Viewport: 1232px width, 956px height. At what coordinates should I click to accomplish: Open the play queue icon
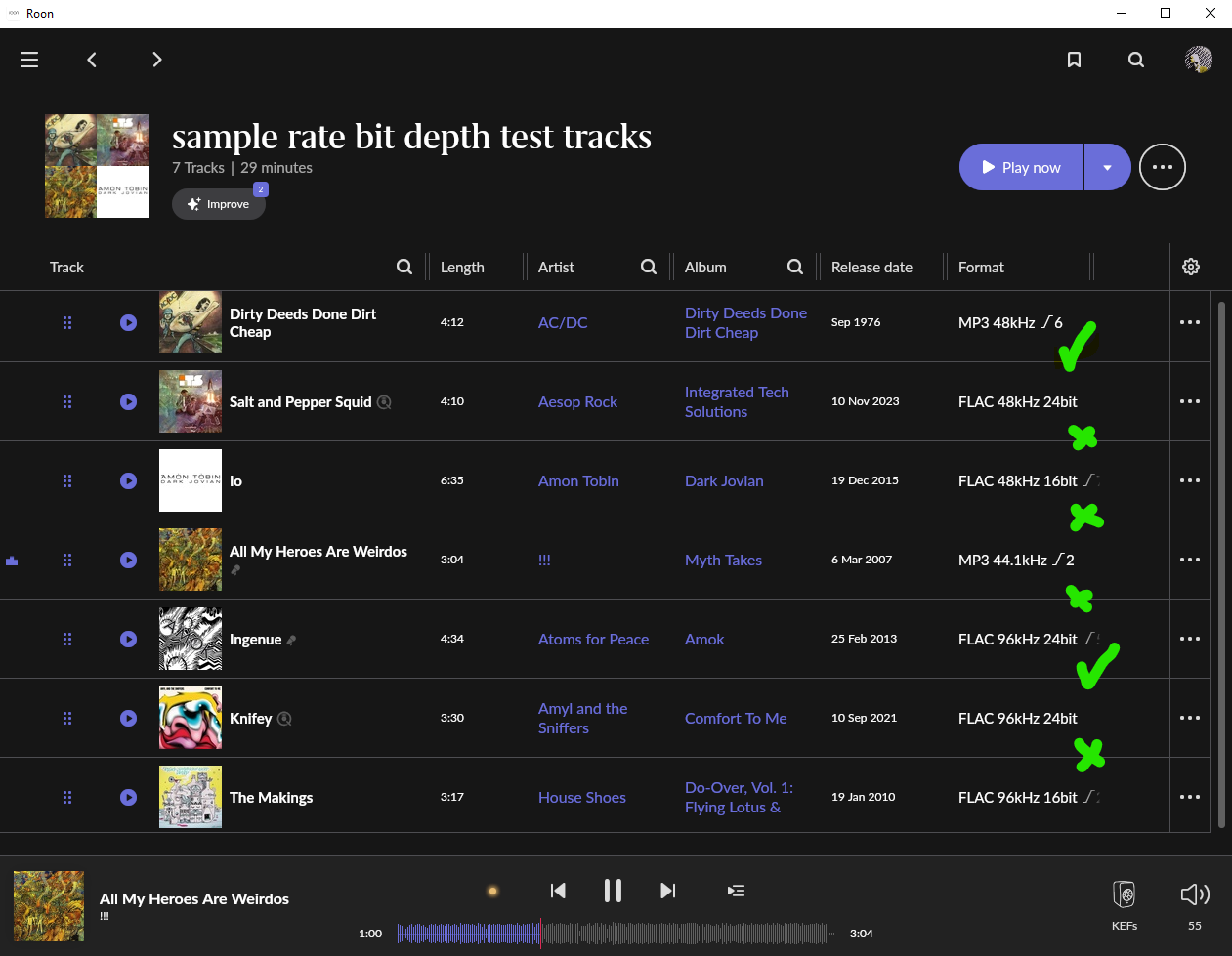coord(736,891)
